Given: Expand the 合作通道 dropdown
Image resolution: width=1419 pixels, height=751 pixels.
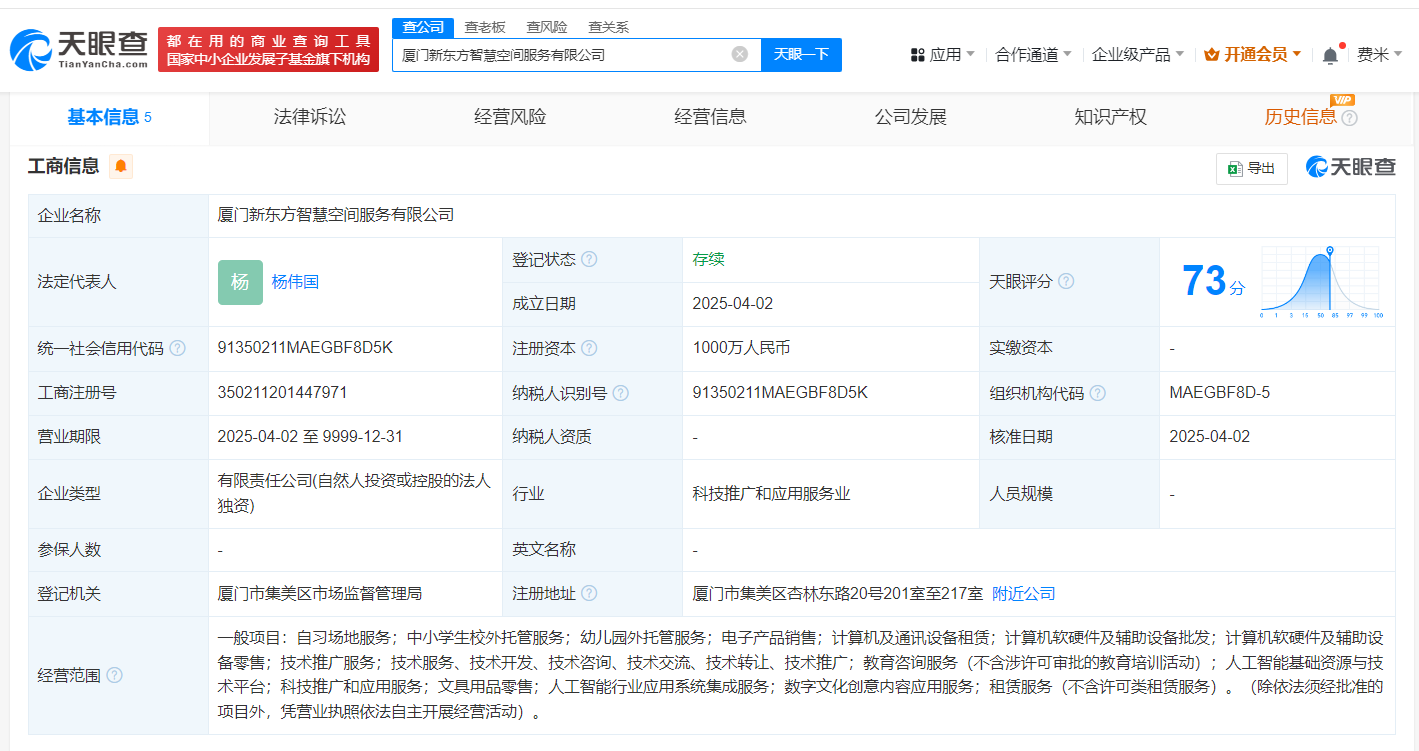Looking at the screenshot, I should point(1033,54).
